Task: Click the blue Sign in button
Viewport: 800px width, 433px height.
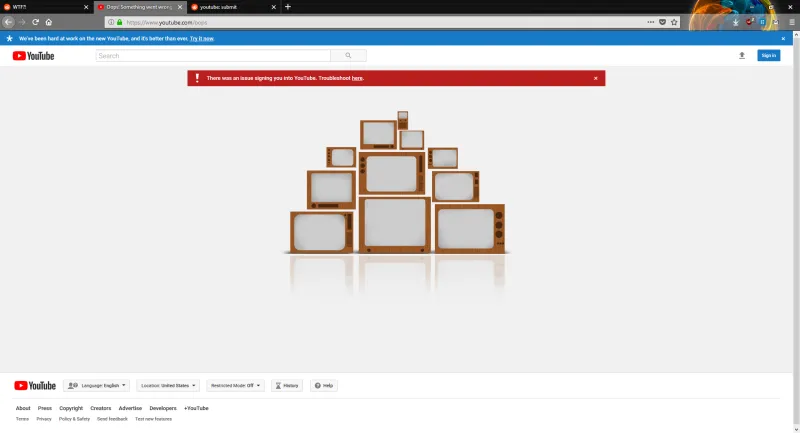Action: point(768,56)
